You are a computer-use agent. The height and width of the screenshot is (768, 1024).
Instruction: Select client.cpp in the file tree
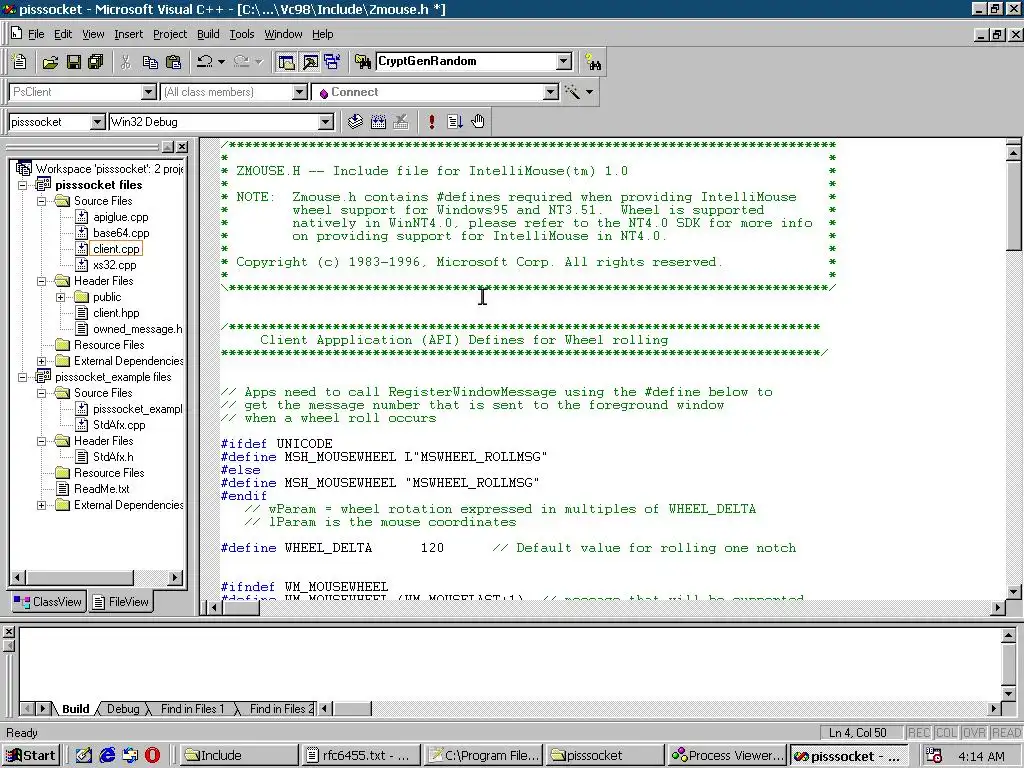pos(116,249)
